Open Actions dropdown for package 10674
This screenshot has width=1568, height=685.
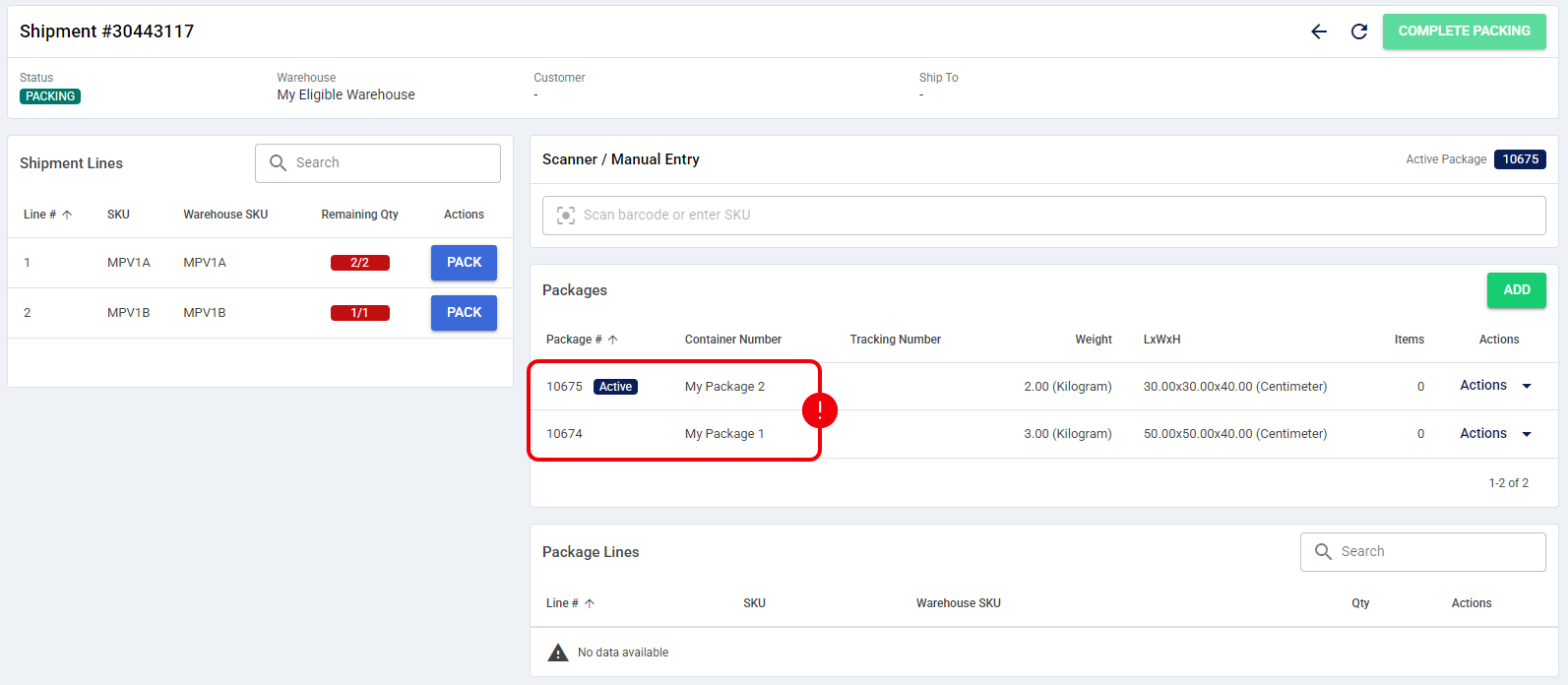coord(1495,434)
